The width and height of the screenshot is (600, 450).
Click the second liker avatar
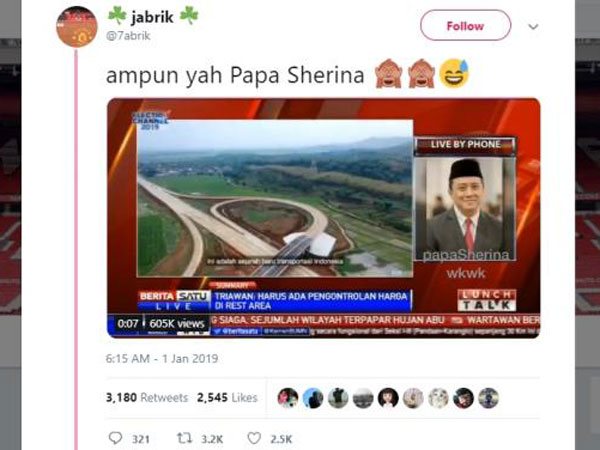coord(313,398)
